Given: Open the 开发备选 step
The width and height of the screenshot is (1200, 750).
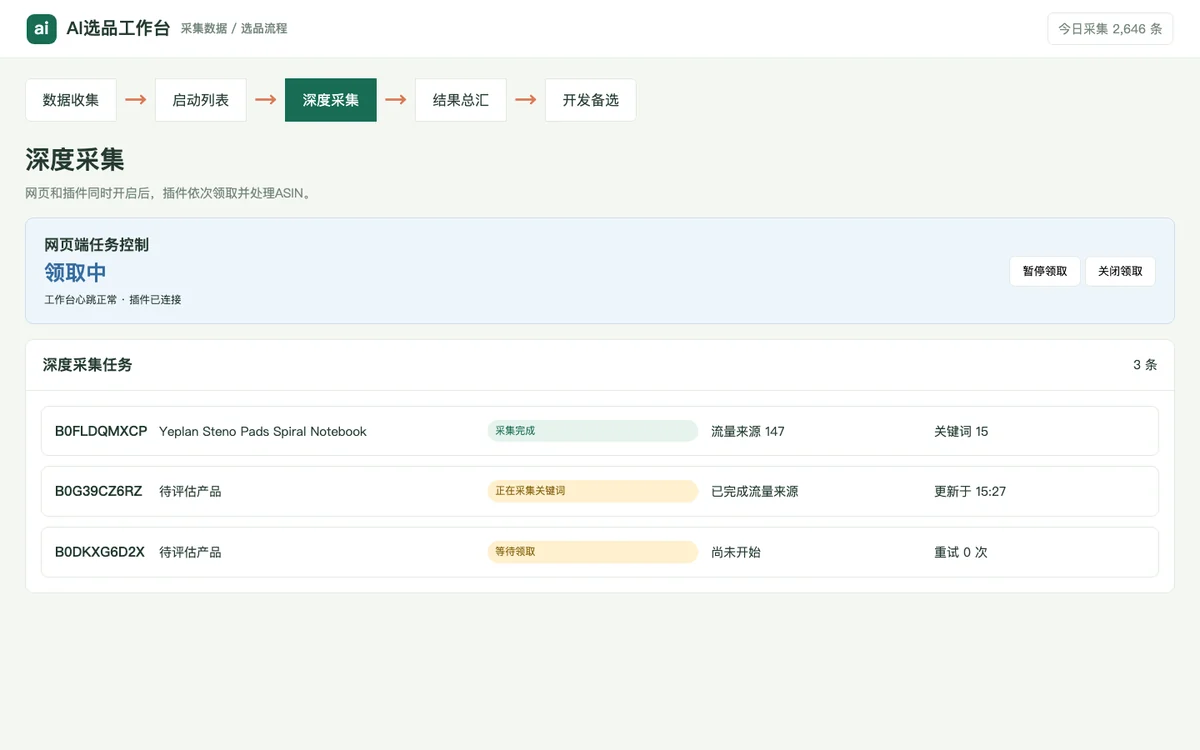Looking at the screenshot, I should tap(591, 100).
